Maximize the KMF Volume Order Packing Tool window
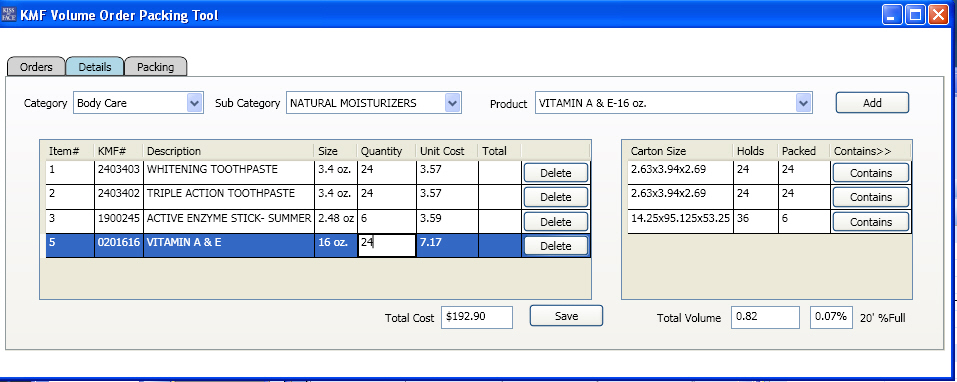 click(x=915, y=15)
